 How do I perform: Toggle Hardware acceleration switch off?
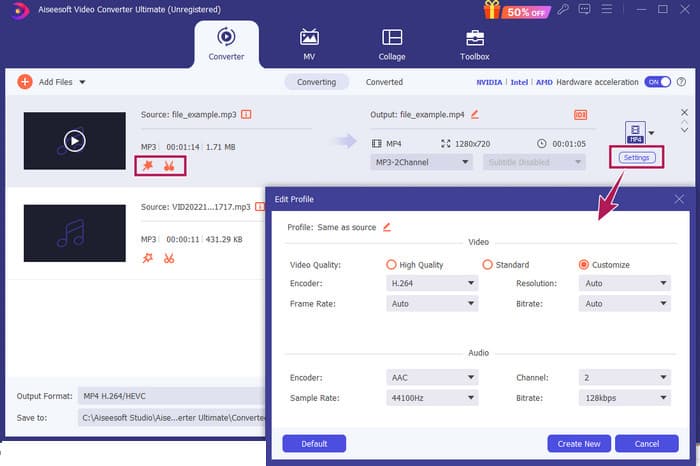(658, 82)
